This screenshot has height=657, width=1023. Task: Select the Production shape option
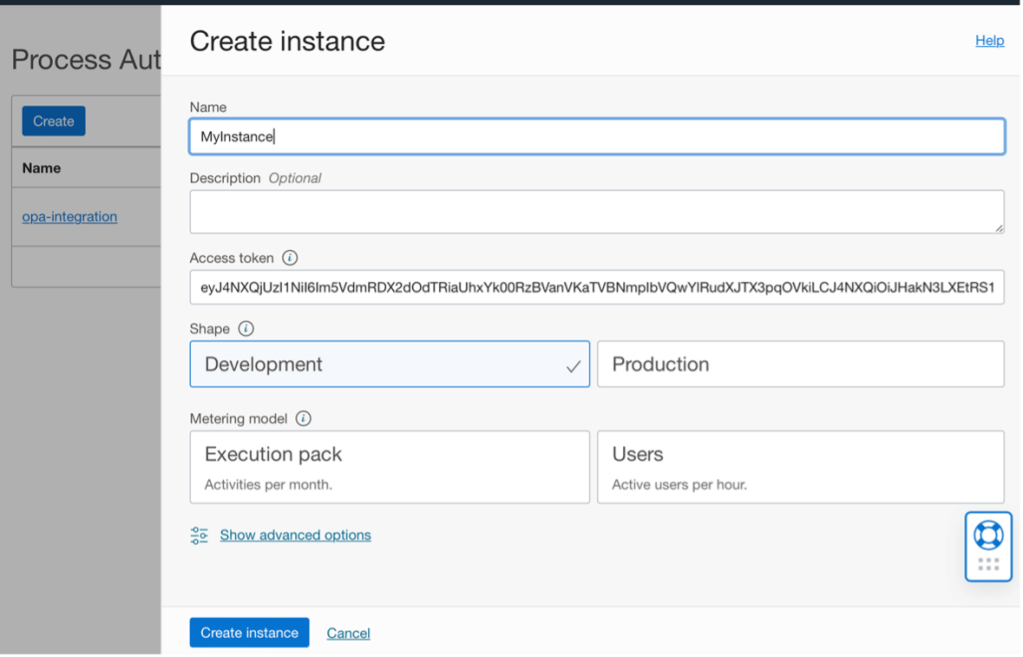pos(800,364)
